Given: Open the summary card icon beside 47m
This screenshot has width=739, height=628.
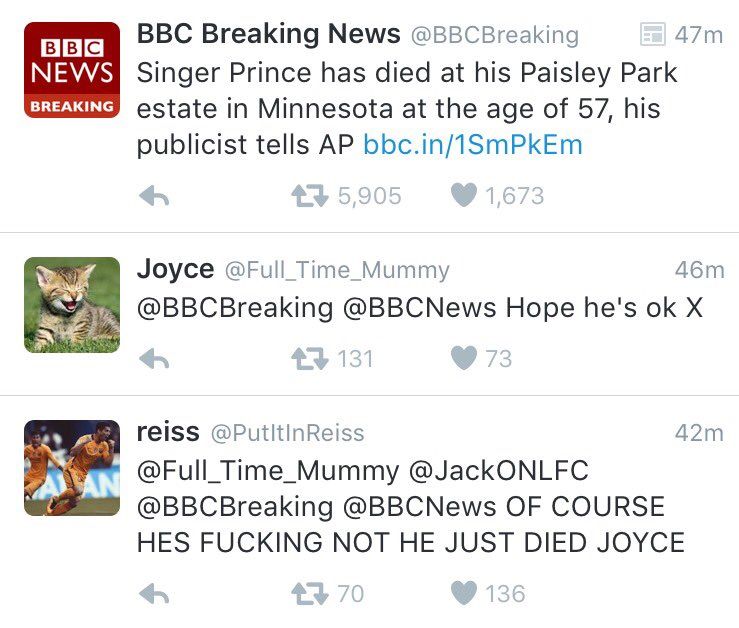Looking at the screenshot, I should pos(653,34).
